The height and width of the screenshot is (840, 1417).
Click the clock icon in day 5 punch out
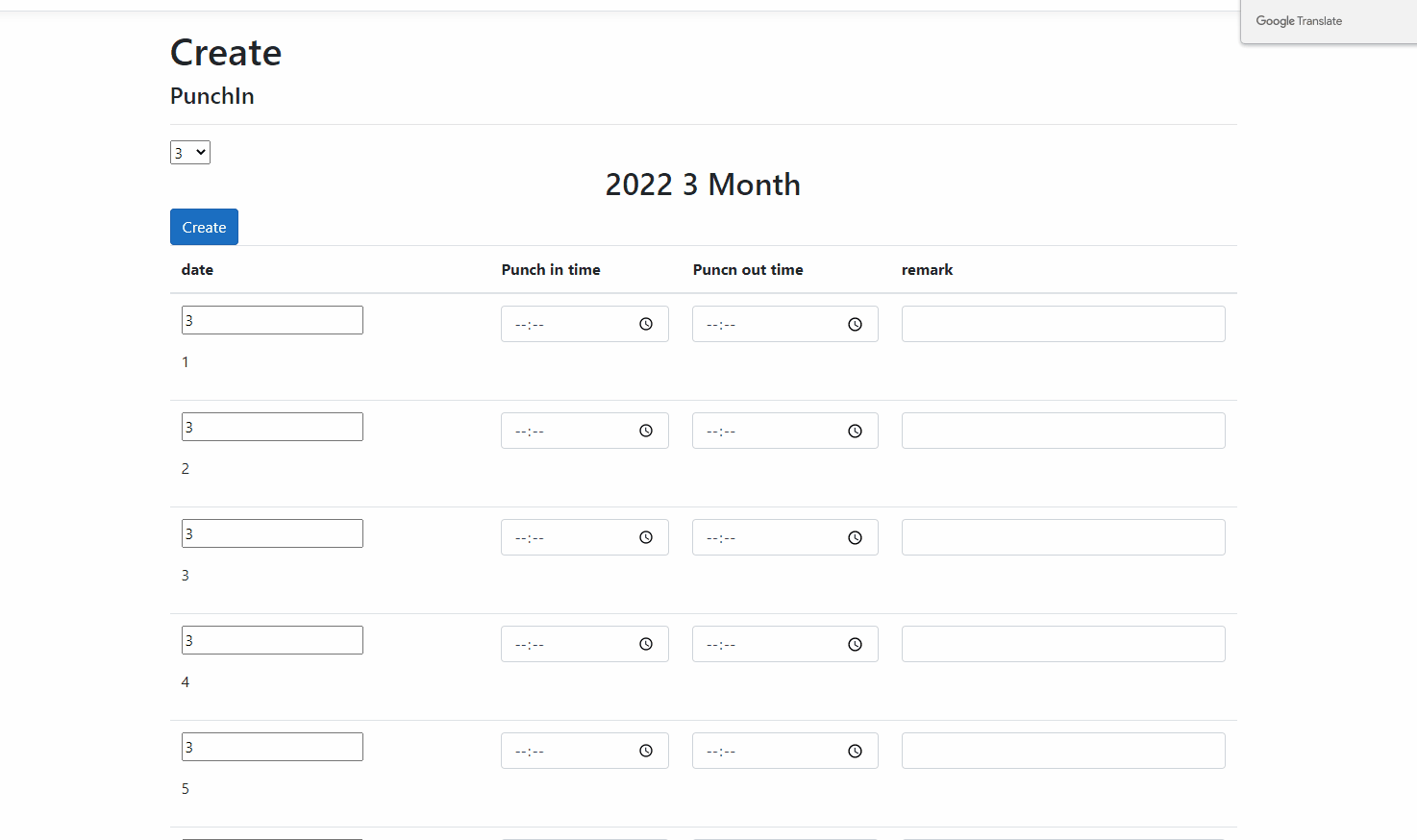click(855, 752)
